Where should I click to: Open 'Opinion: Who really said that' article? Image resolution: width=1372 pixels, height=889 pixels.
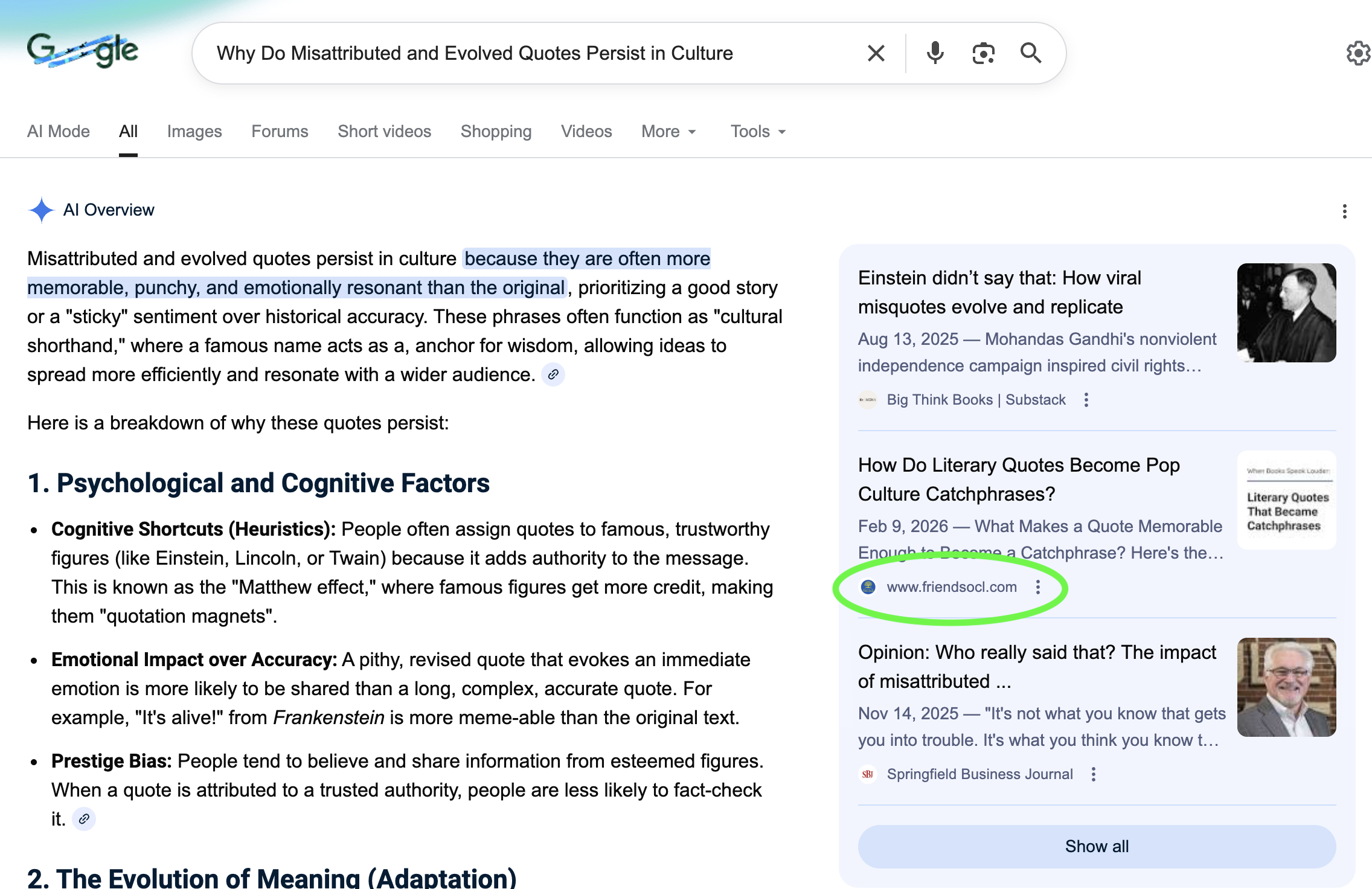(1037, 667)
